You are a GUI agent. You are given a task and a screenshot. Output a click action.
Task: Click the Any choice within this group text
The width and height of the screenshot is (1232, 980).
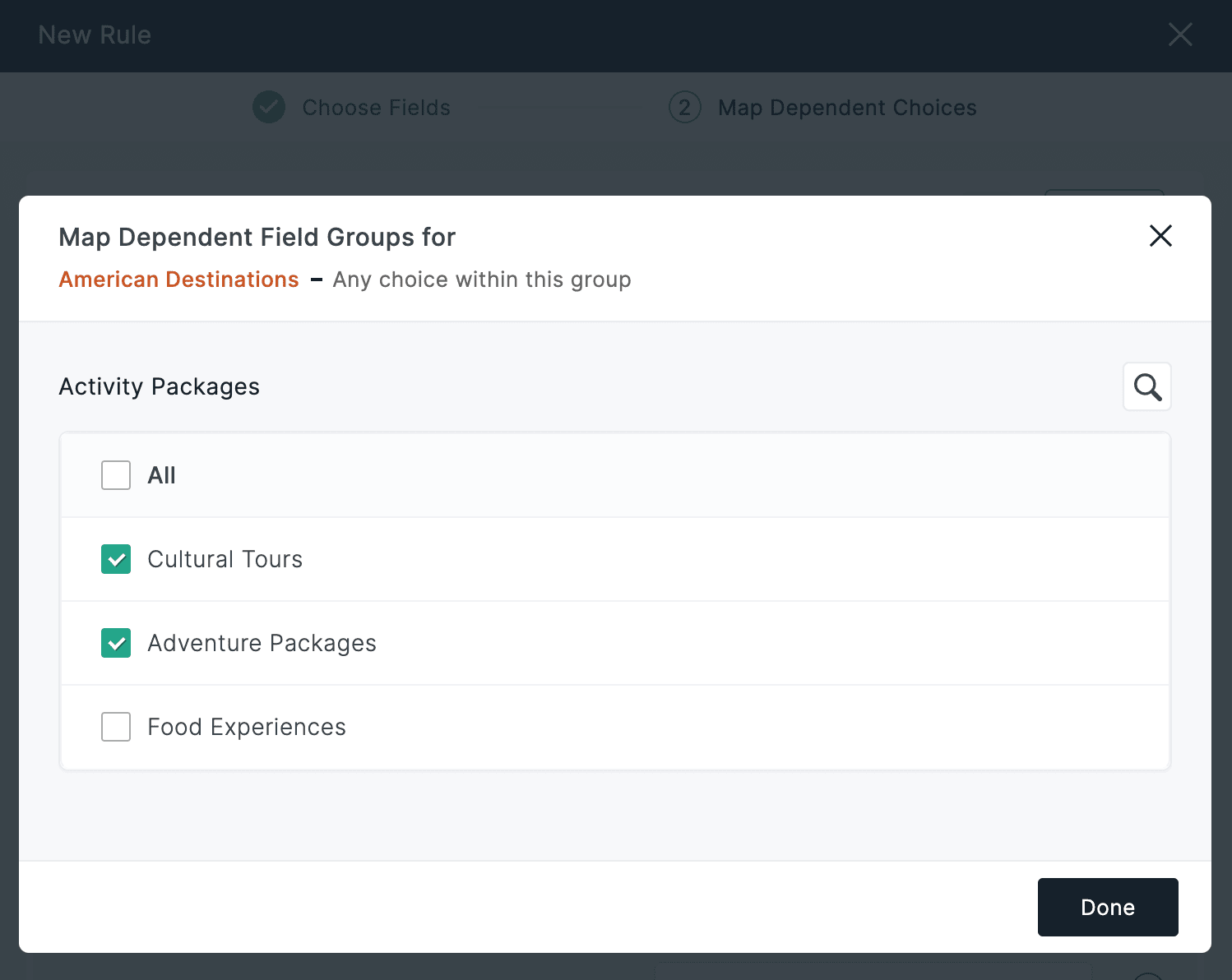tap(482, 280)
